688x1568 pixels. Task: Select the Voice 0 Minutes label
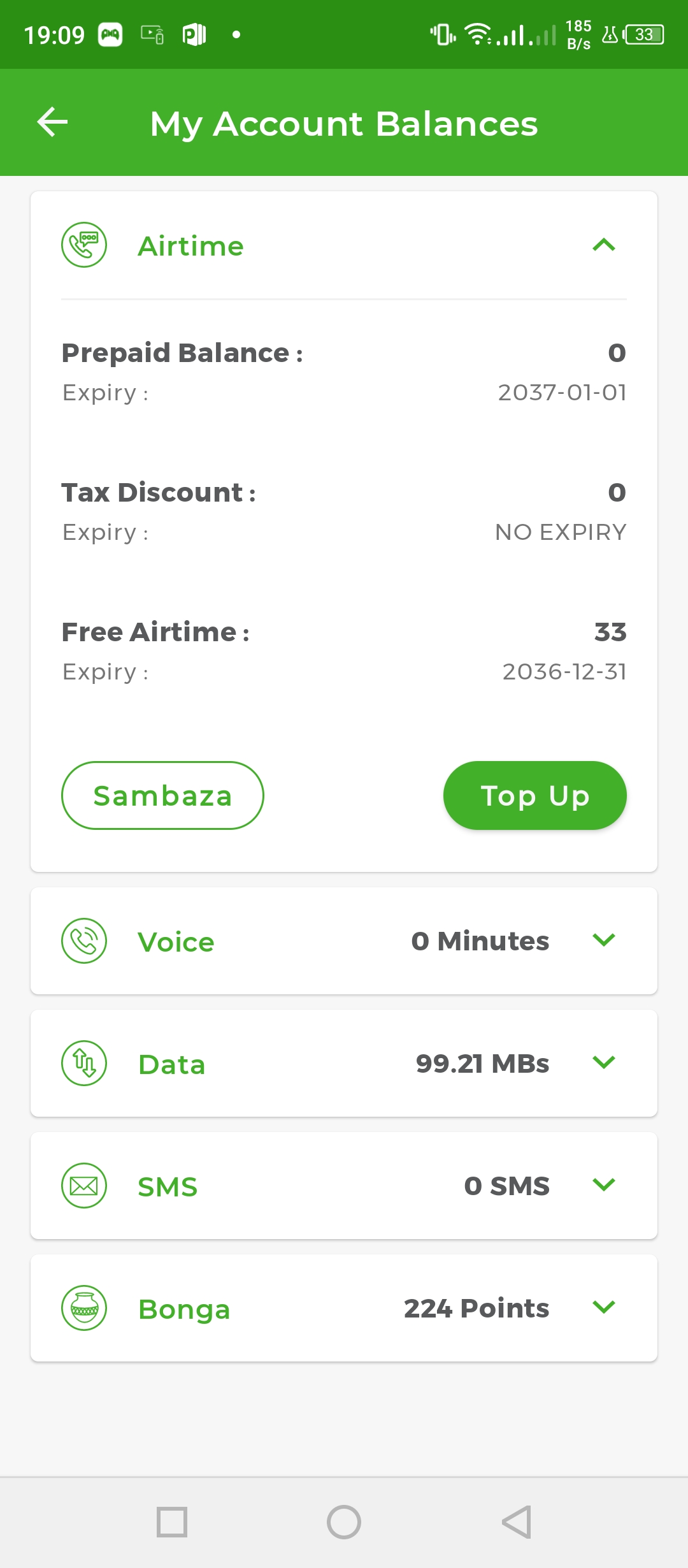click(480, 941)
